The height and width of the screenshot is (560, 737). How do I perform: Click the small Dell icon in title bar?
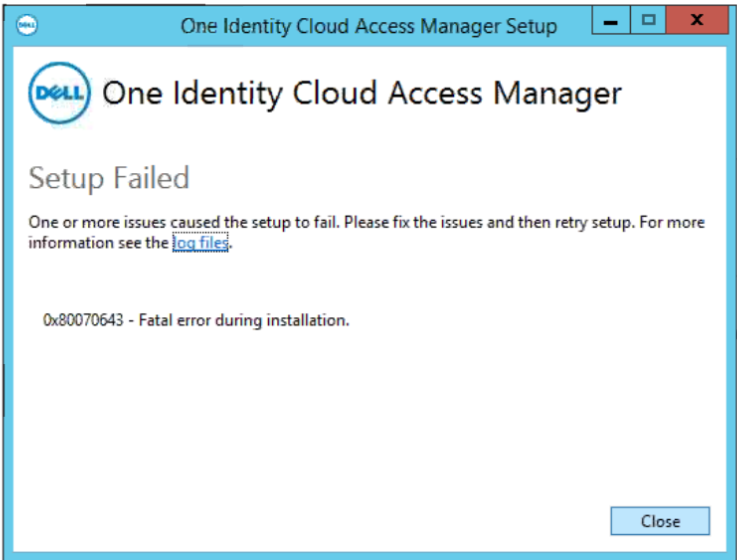[x=26, y=25]
